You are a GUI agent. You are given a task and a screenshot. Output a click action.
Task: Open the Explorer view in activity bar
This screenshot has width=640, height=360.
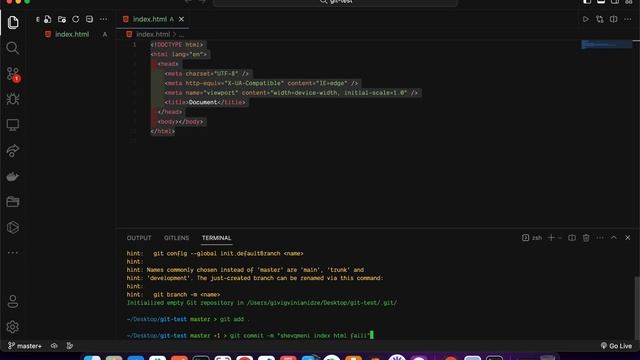coord(13,22)
